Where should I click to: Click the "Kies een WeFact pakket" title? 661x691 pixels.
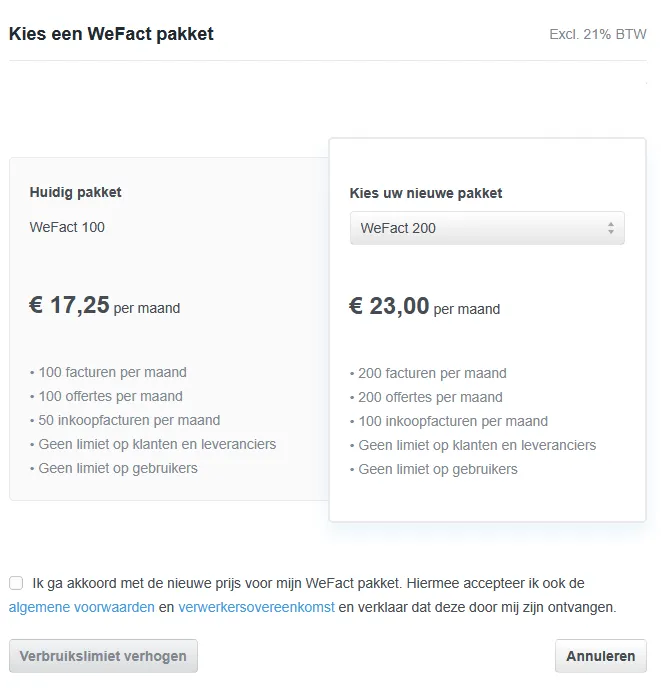point(111,34)
